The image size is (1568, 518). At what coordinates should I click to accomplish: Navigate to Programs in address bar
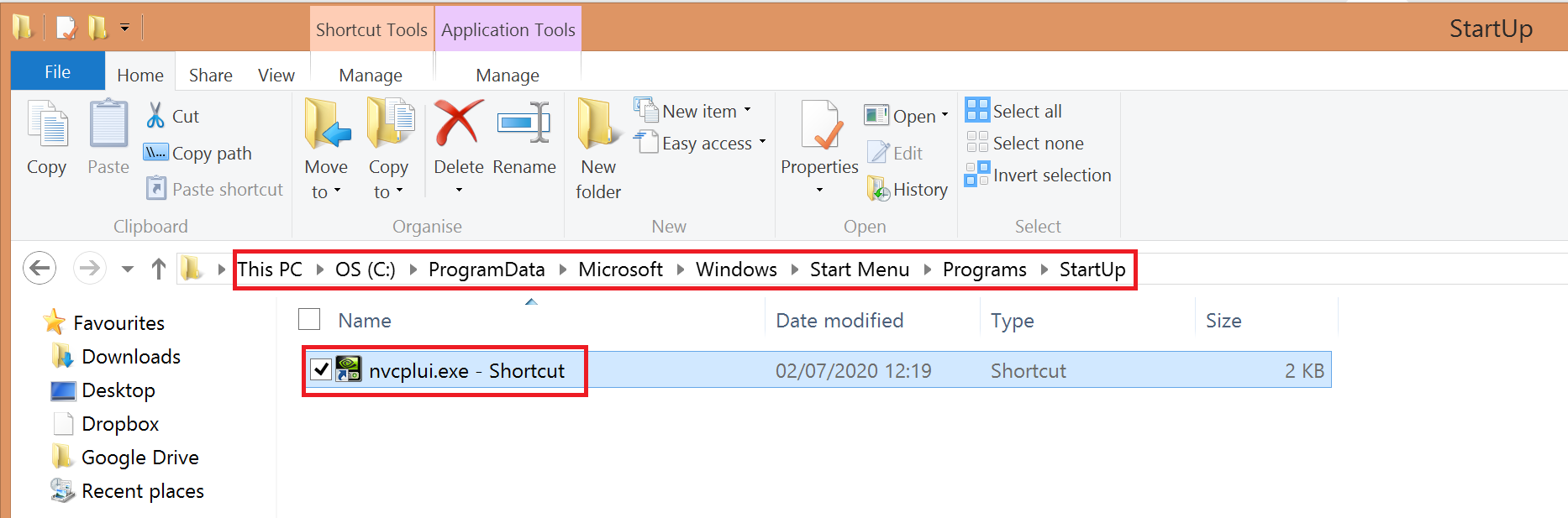click(x=985, y=269)
